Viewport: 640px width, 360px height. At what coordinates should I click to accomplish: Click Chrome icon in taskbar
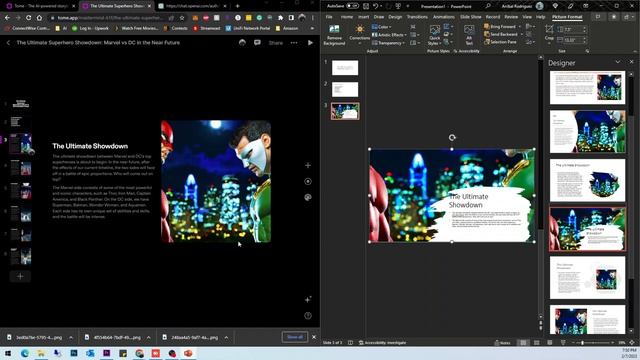(x=140, y=353)
